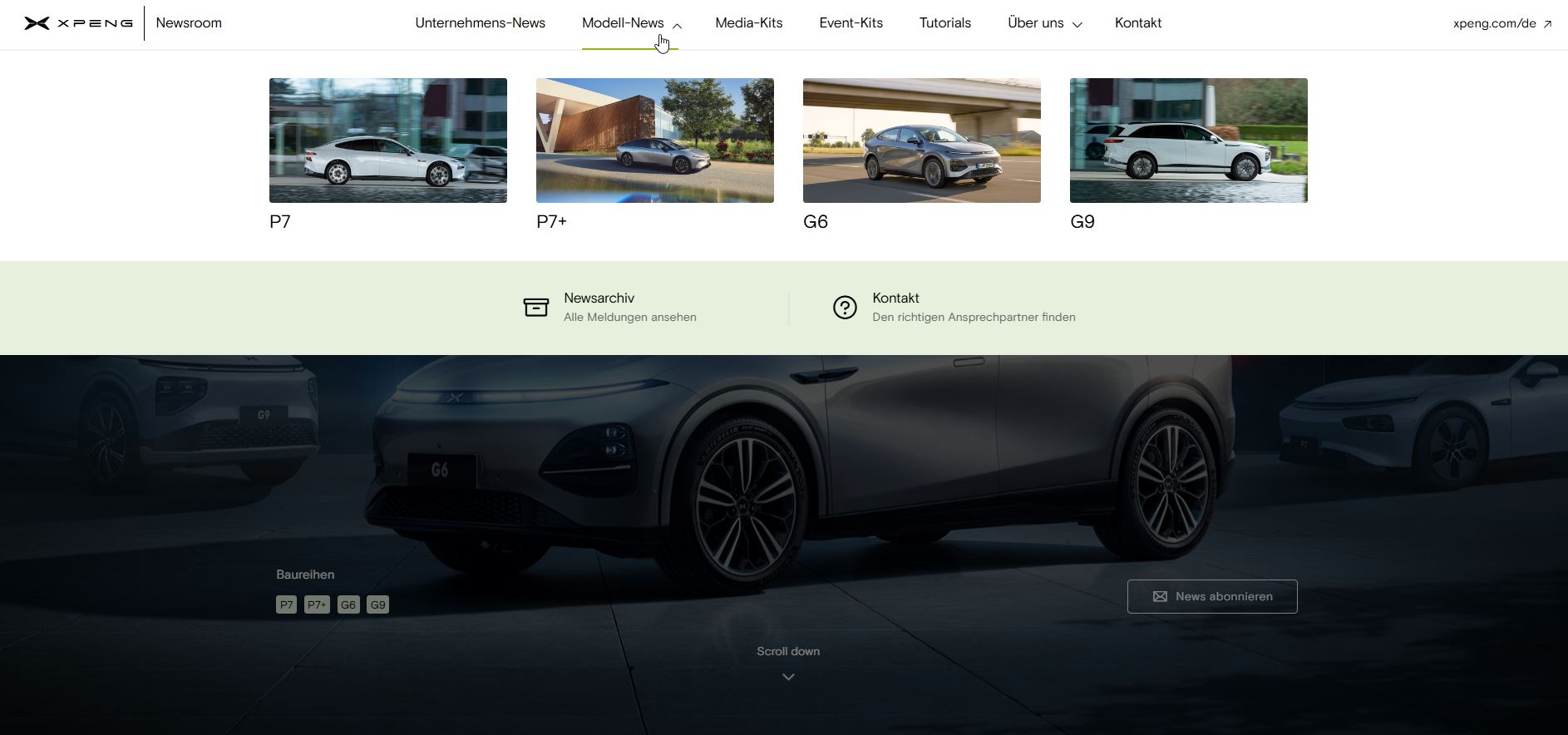Open the Newsarchiv box icon
The width and height of the screenshot is (1568, 735).
536,308
